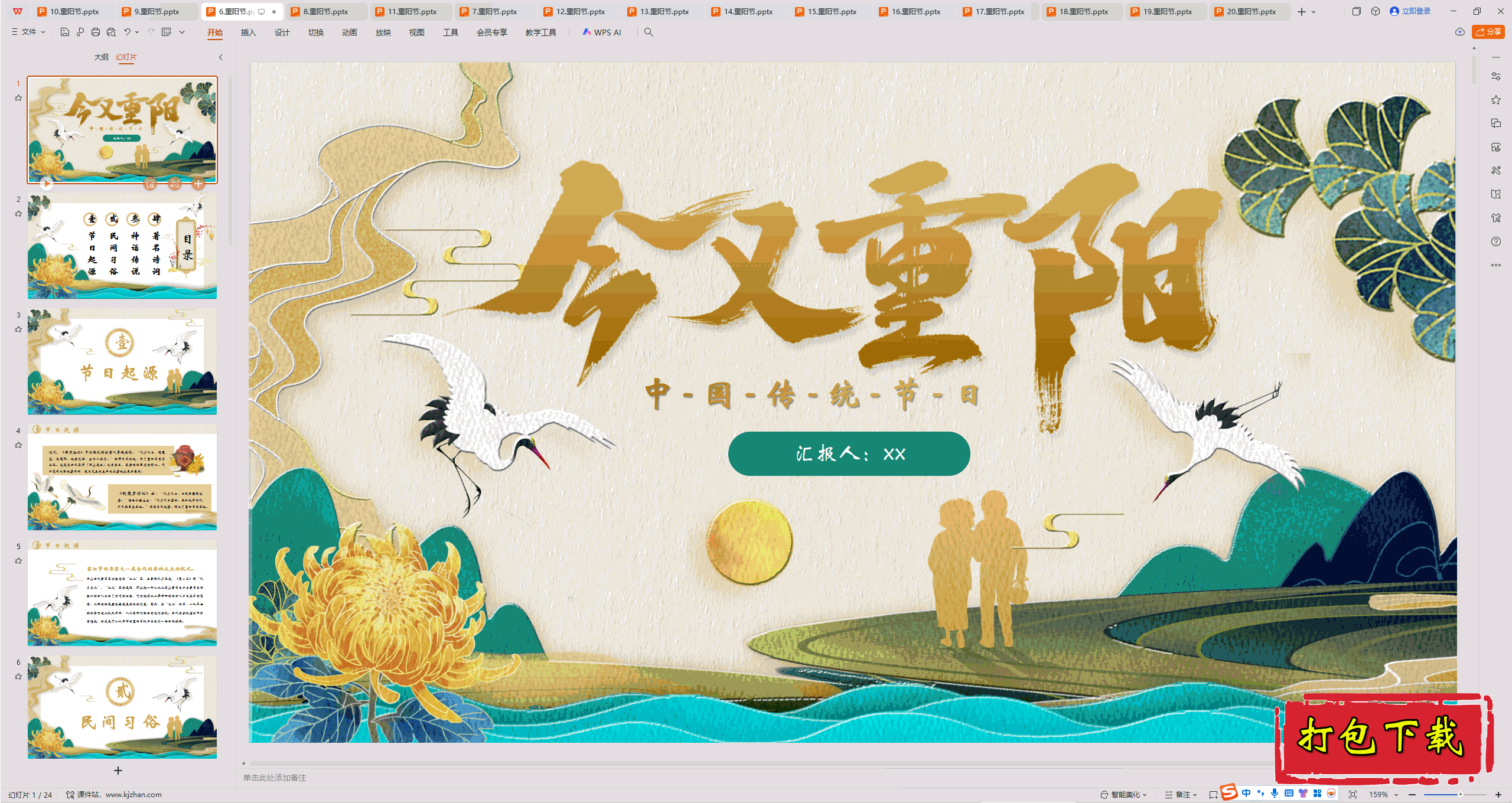
Task: Click the Sogou microphone voice input icon
Action: (1275, 793)
